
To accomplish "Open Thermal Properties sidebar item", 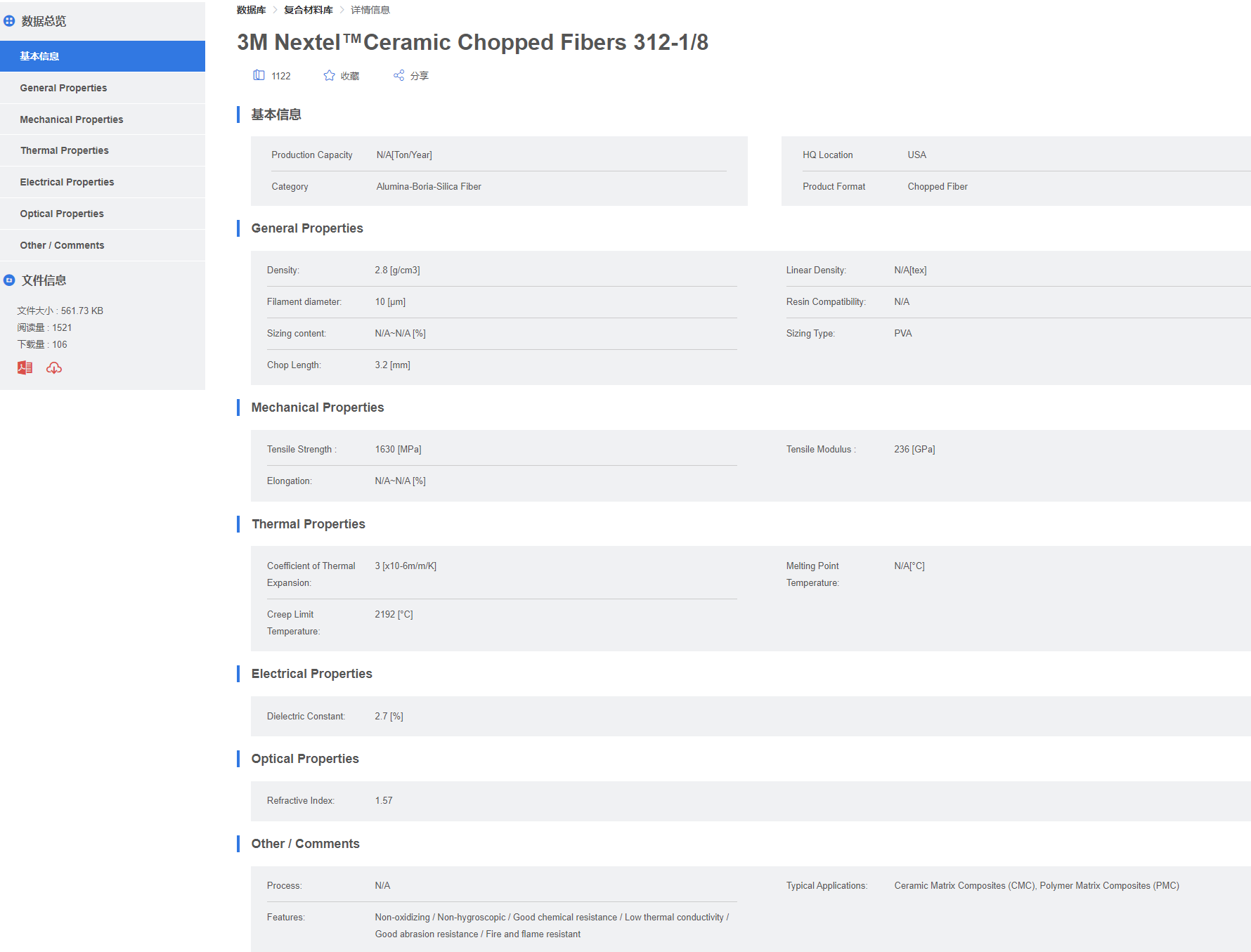I will coord(103,150).
